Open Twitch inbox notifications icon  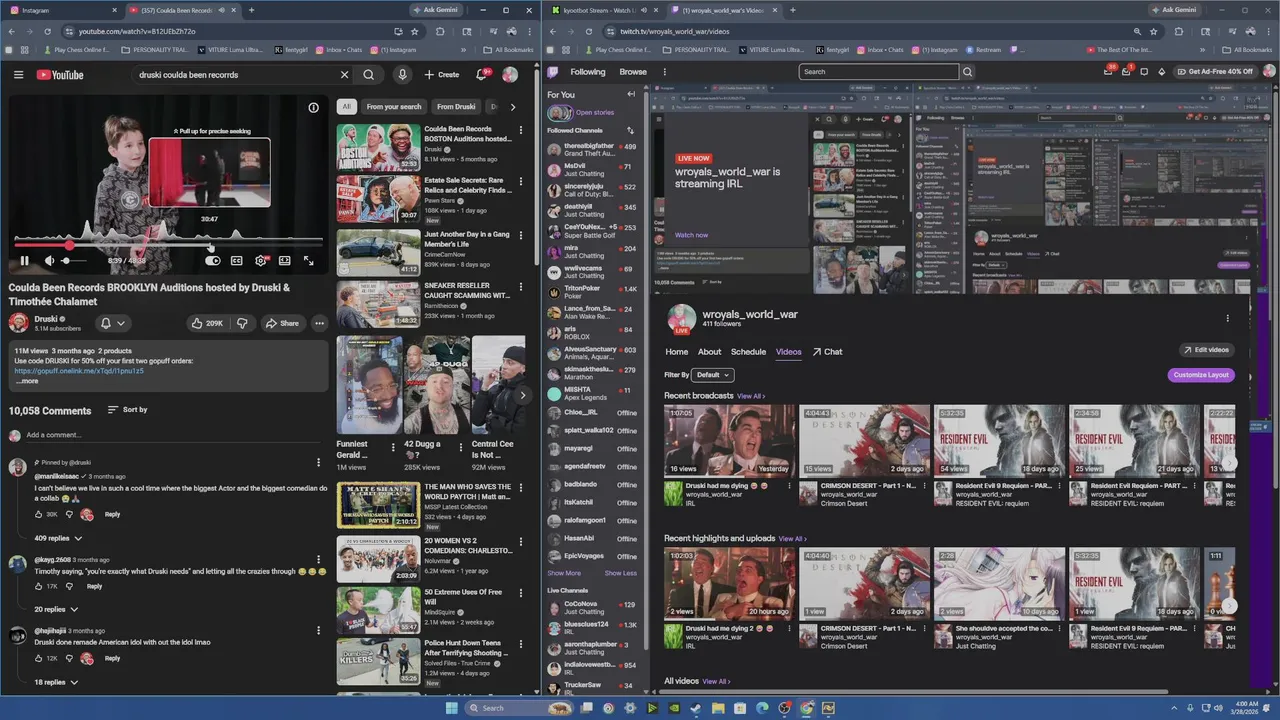pos(1127,72)
